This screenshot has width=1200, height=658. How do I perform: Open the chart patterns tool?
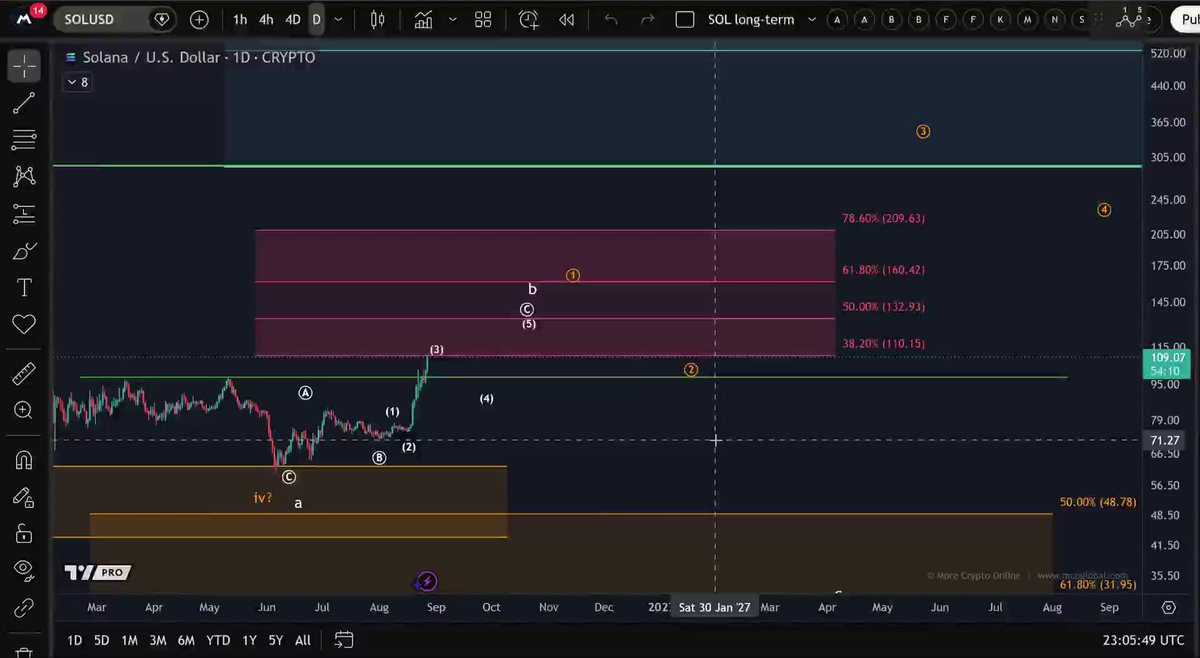tap(24, 176)
